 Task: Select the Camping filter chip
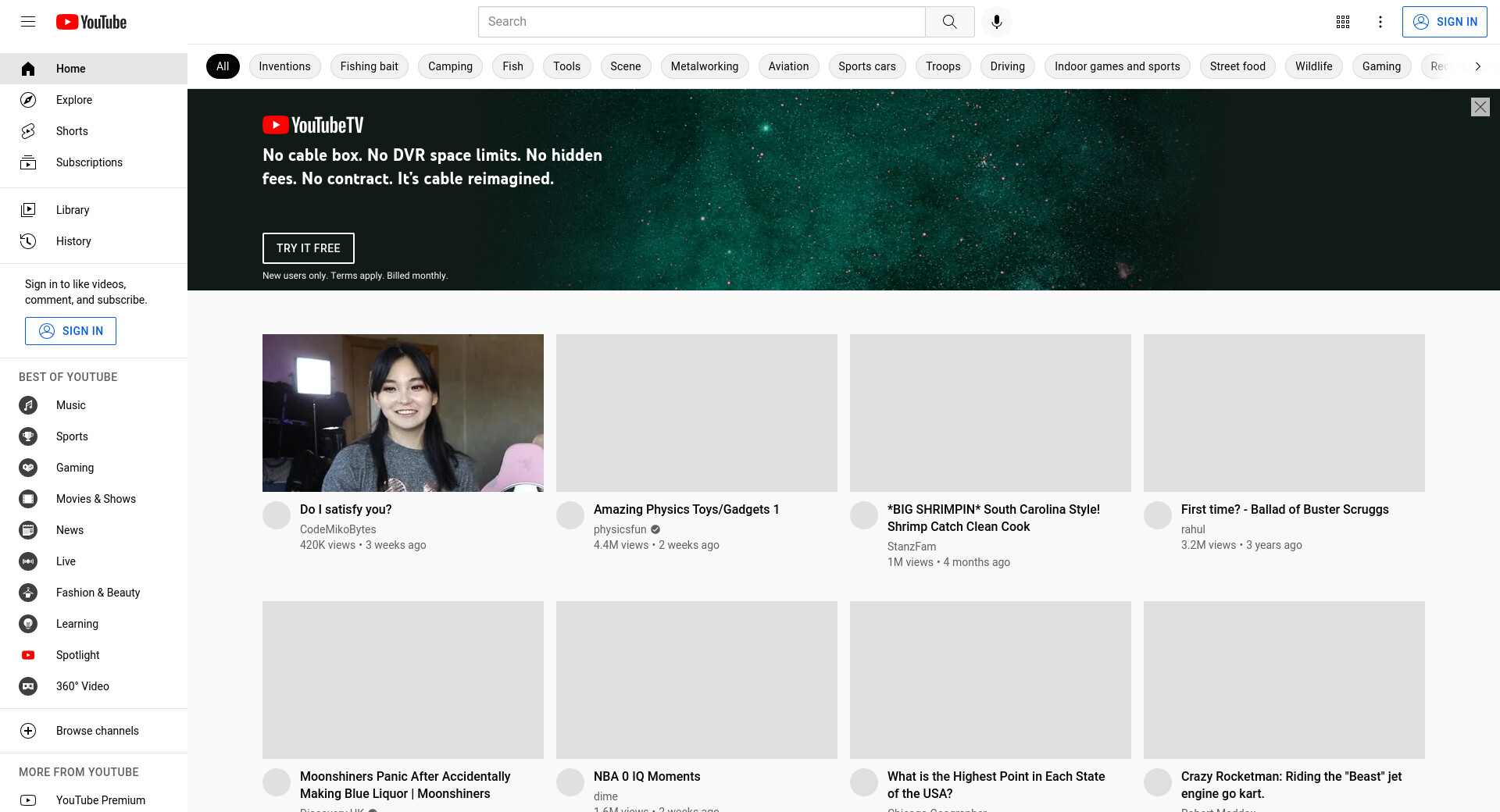pos(450,66)
